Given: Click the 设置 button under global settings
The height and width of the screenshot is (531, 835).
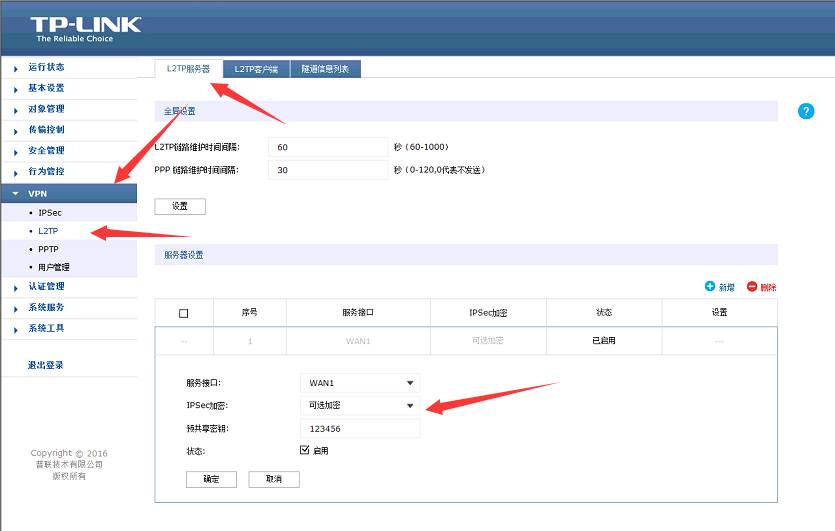Looking at the screenshot, I should 180,206.
